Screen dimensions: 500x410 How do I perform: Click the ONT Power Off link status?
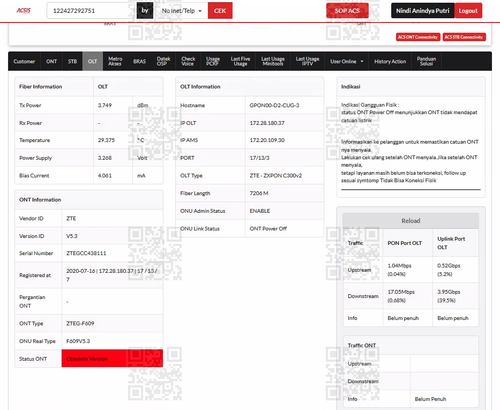(x=268, y=229)
